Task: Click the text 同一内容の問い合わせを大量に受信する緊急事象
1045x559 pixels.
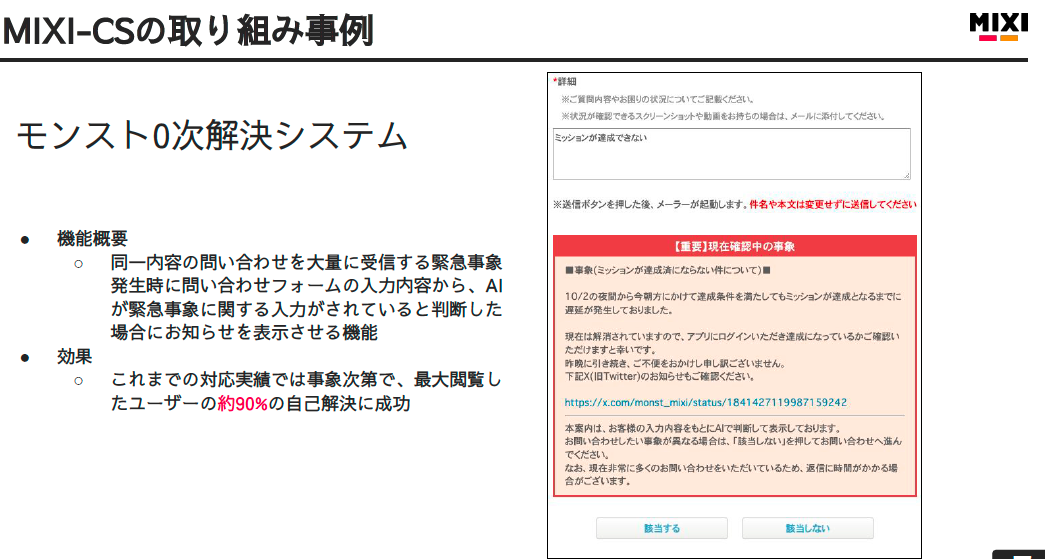Action: click(x=307, y=263)
